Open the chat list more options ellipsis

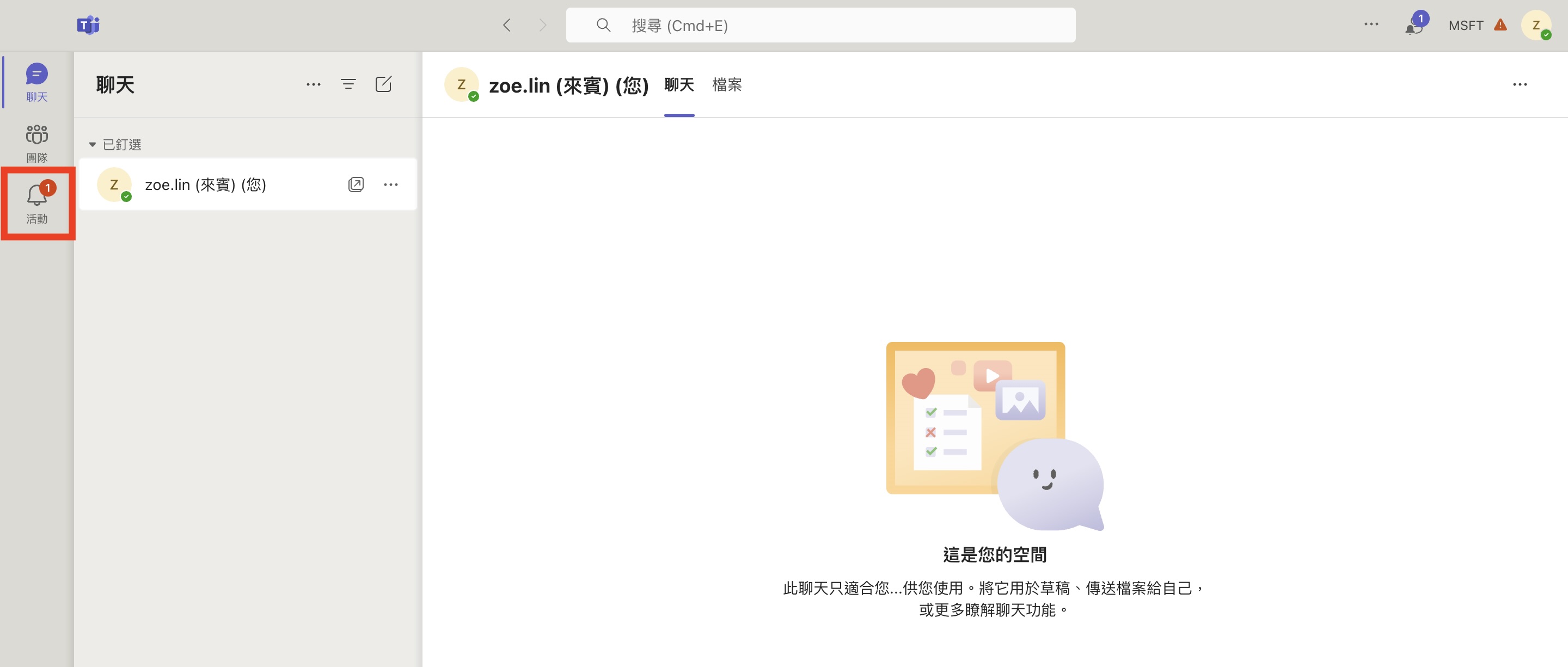[313, 84]
